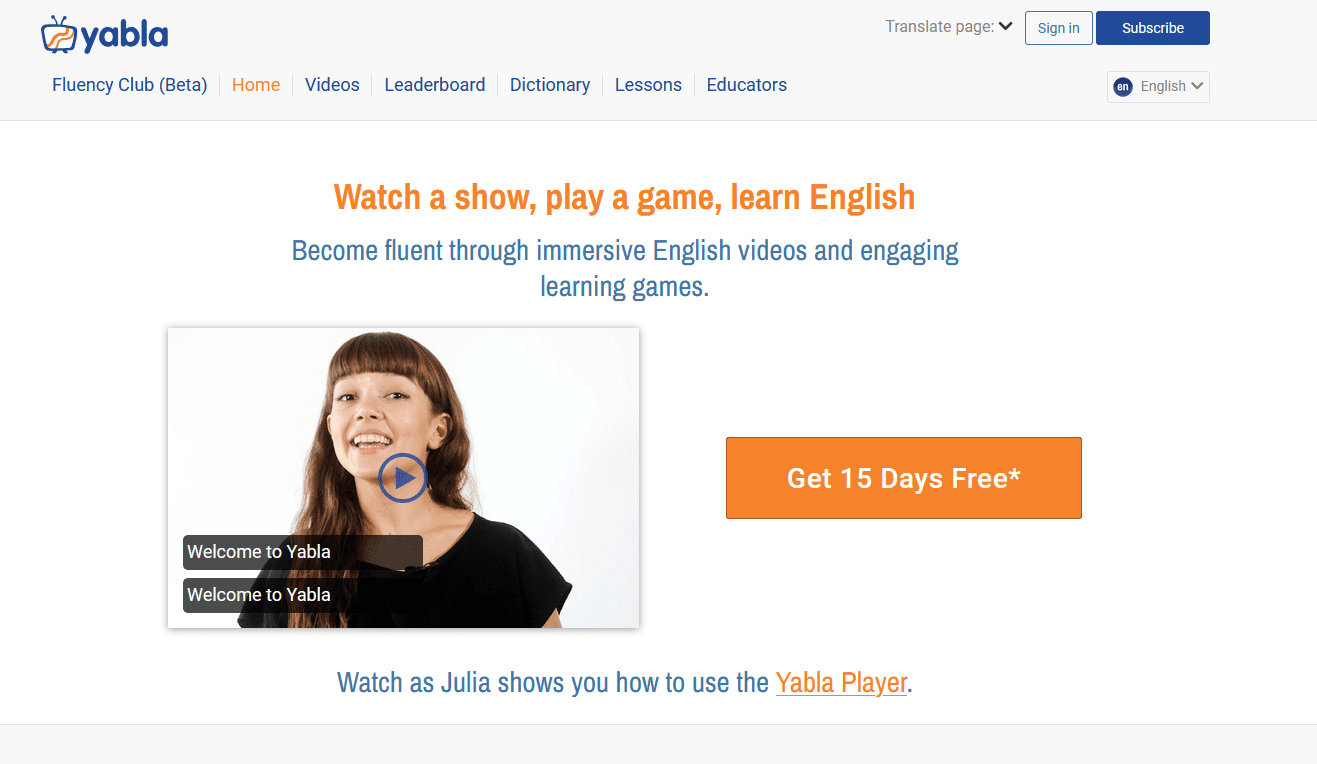Viewport: 1317px width, 764px height.
Task: Click the blue Subscribe button
Action: (x=1153, y=28)
